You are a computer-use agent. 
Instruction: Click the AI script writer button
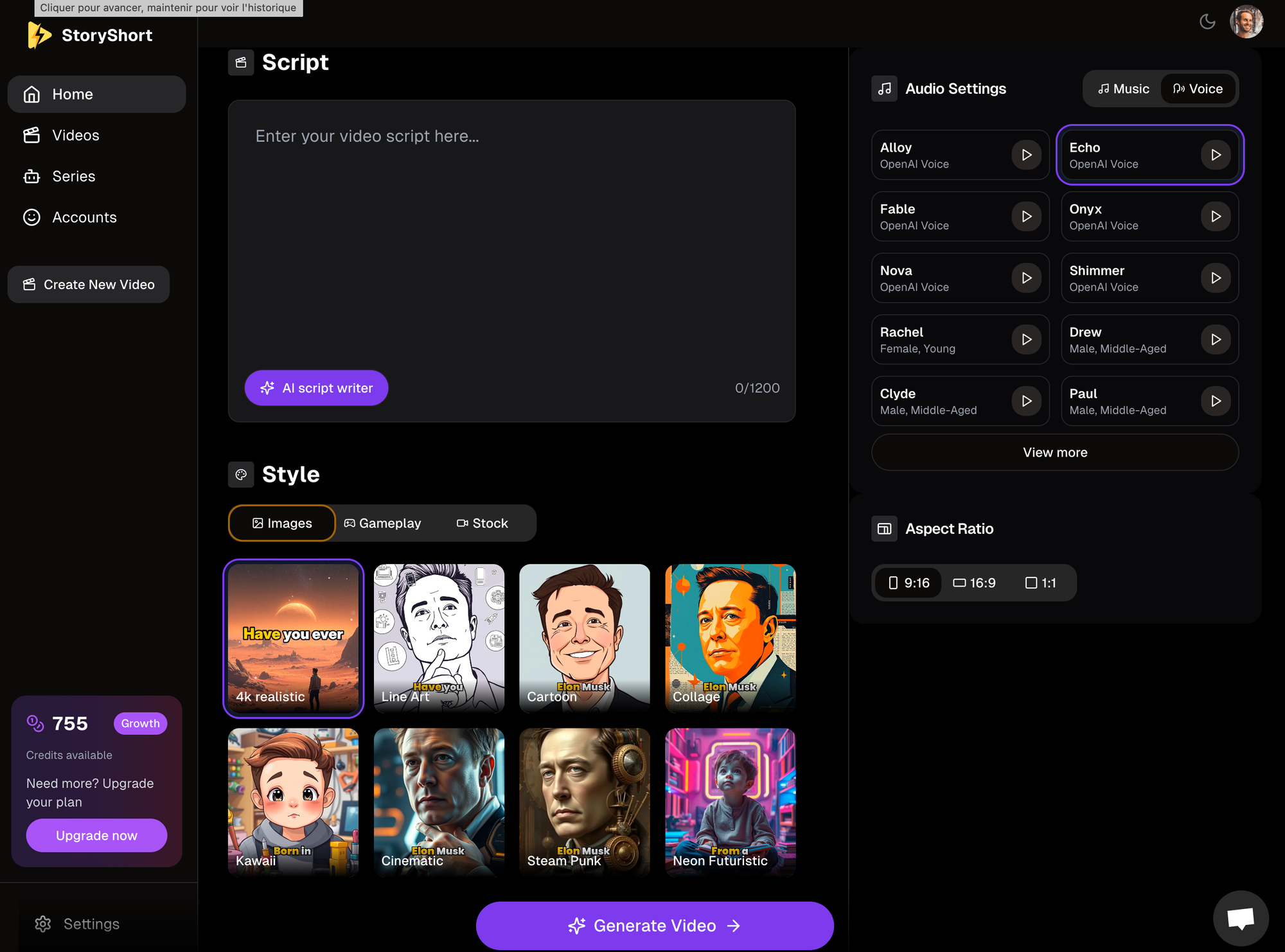tap(316, 388)
